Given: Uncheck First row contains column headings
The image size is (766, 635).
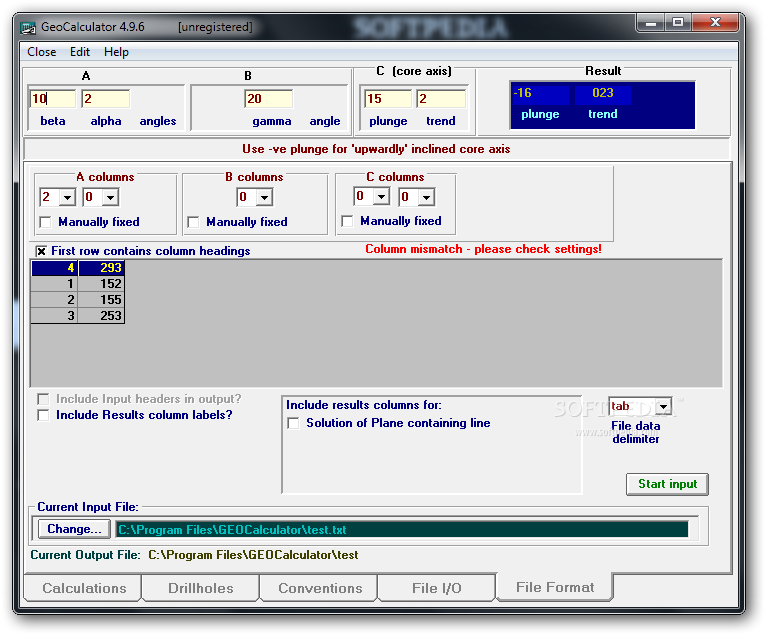Looking at the screenshot, I should pyautogui.click(x=42, y=251).
